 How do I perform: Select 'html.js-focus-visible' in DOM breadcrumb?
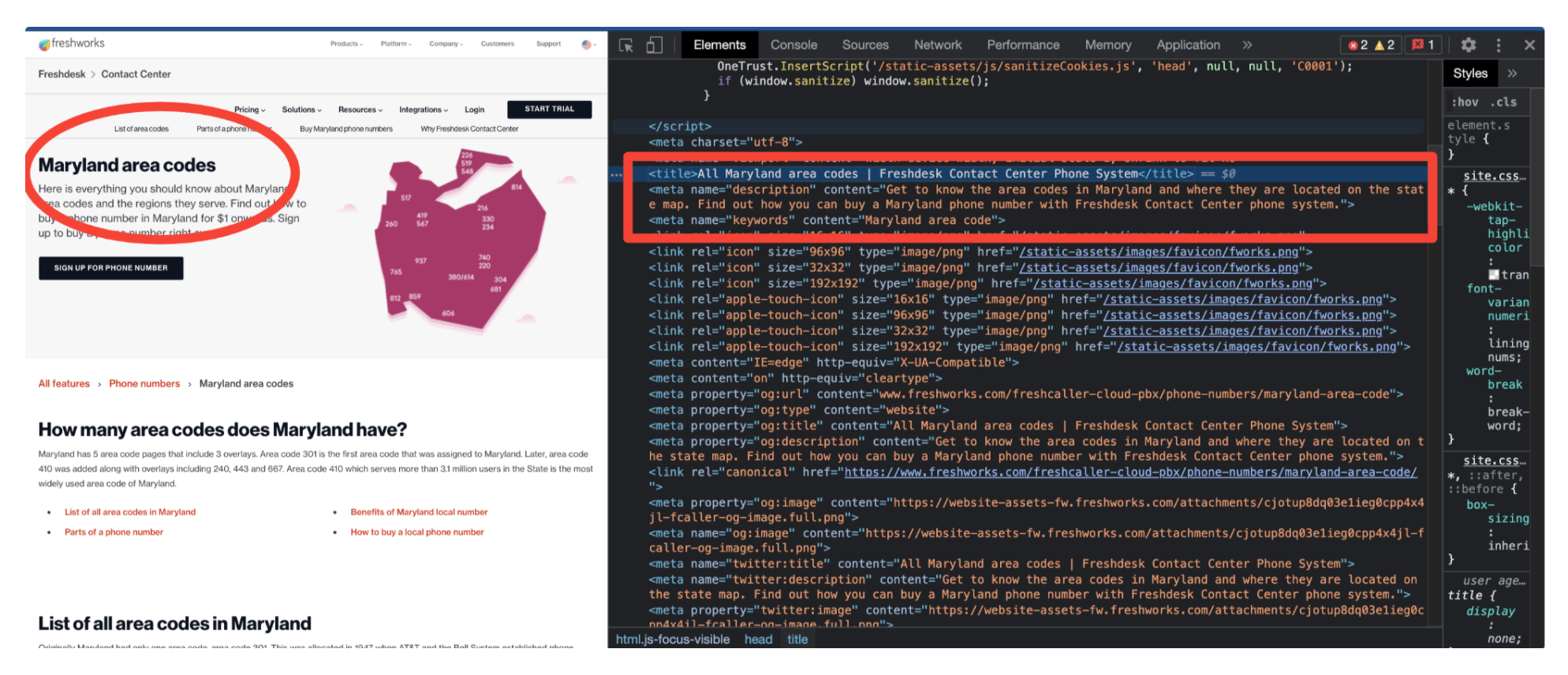pyautogui.click(x=673, y=640)
